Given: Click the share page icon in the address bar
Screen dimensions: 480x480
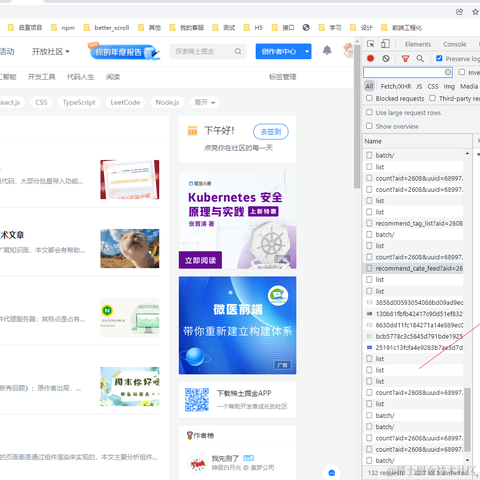Looking at the screenshot, I should (459, 12).
